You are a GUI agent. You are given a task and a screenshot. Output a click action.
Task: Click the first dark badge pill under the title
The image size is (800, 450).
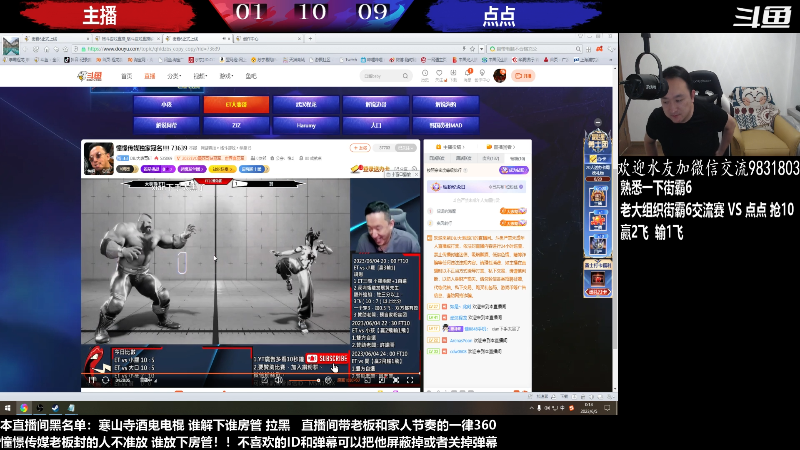[126, 169]
